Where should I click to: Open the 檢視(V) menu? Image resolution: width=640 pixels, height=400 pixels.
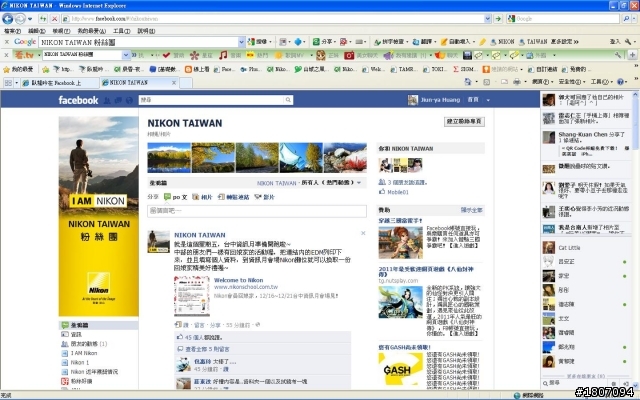click(x=61, y=31)
